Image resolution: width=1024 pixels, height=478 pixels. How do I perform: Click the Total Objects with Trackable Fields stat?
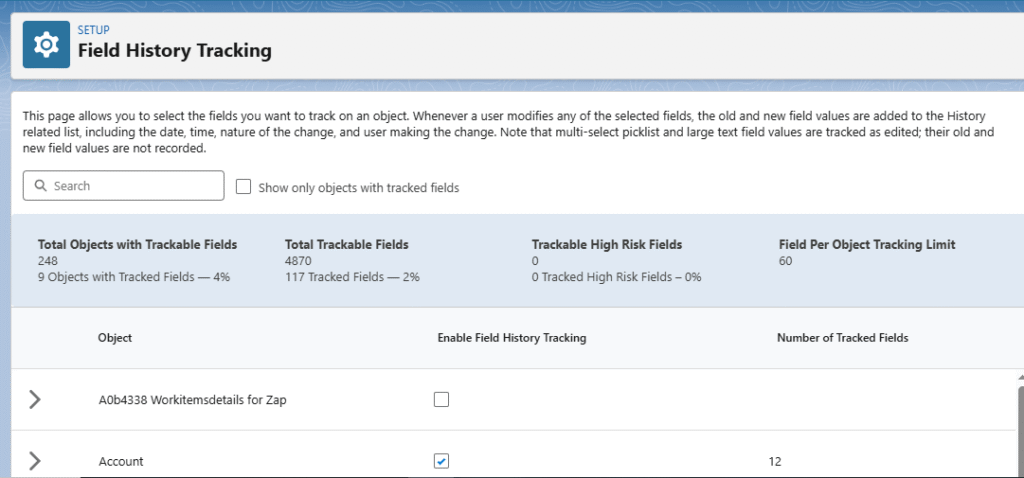click(x=137, y=244)
